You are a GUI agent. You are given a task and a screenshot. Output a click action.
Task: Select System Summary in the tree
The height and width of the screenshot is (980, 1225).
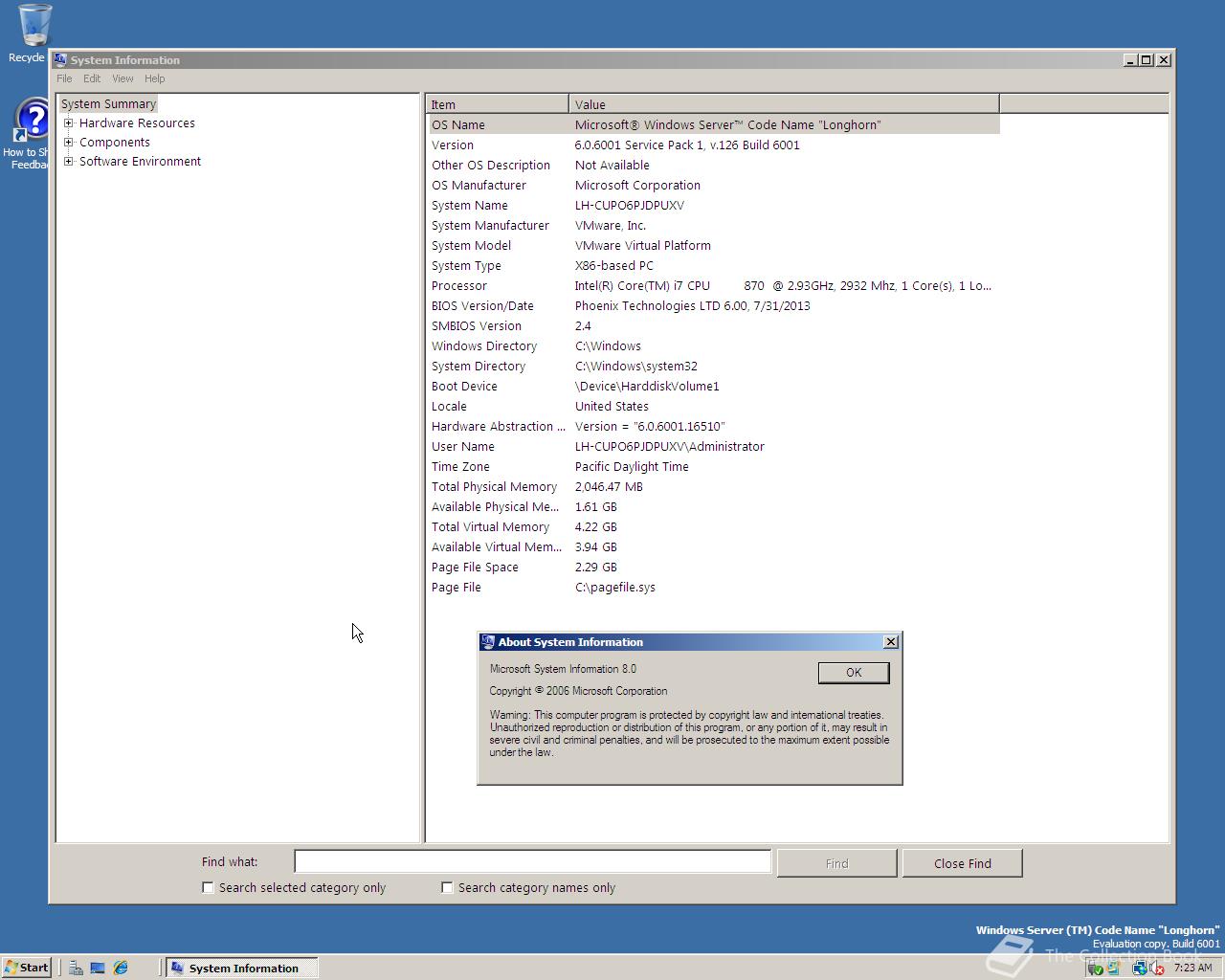tap(108, 103)
